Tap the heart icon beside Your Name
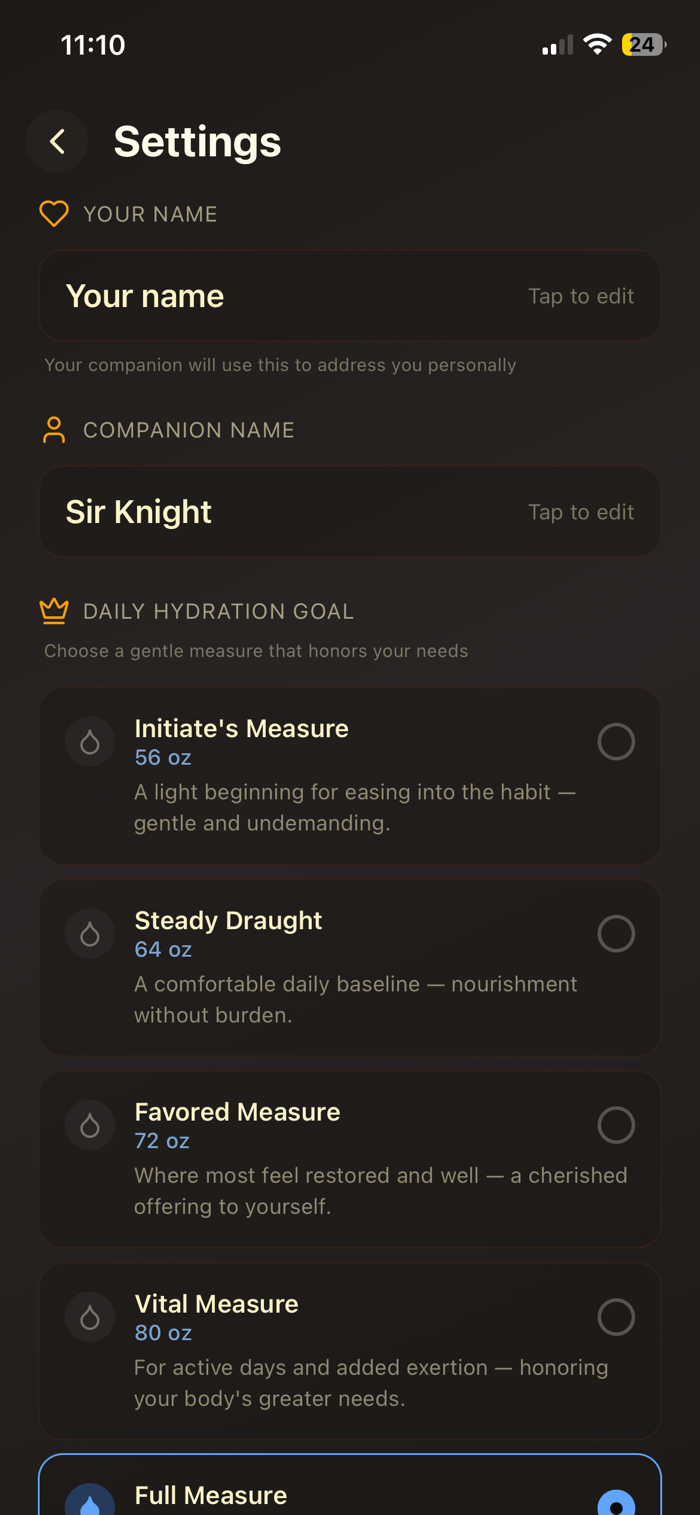This screenshot has height=1515, width=700. [54, 213]
